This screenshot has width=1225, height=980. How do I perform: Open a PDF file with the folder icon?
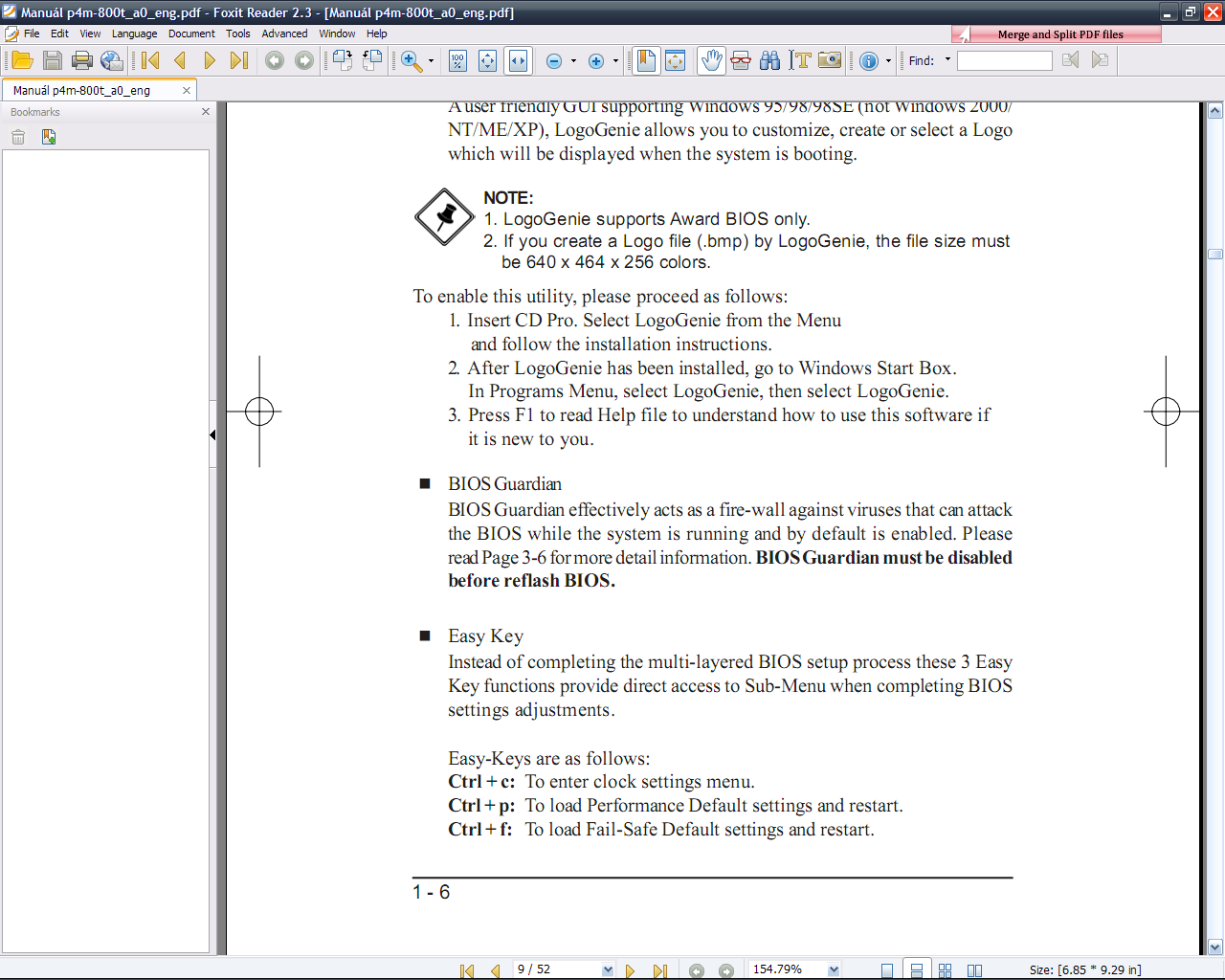23,60
